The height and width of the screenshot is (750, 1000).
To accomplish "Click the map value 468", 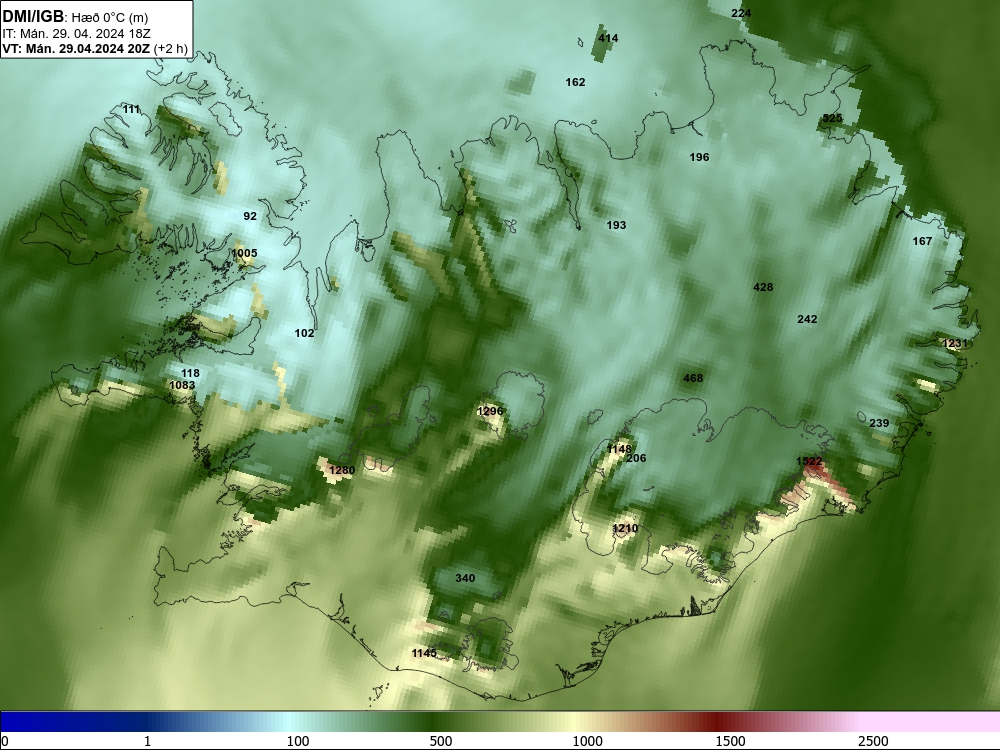I will [693, 379].
